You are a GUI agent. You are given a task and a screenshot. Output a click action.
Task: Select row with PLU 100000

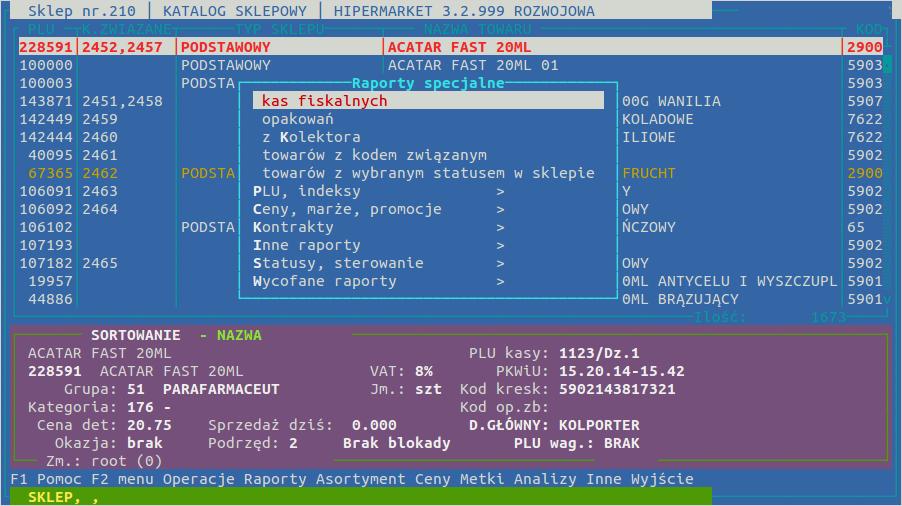tap(451, 65)
